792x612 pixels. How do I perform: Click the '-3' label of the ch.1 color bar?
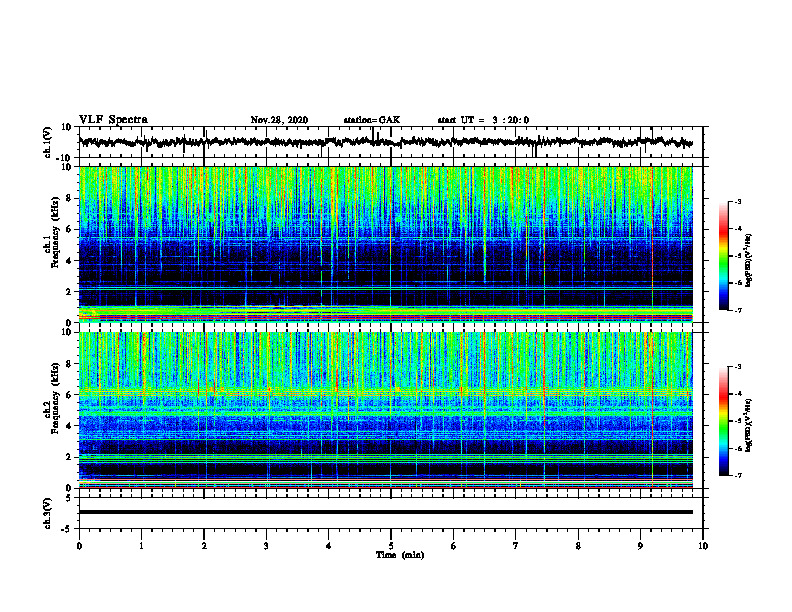click(x=737, y=201)
